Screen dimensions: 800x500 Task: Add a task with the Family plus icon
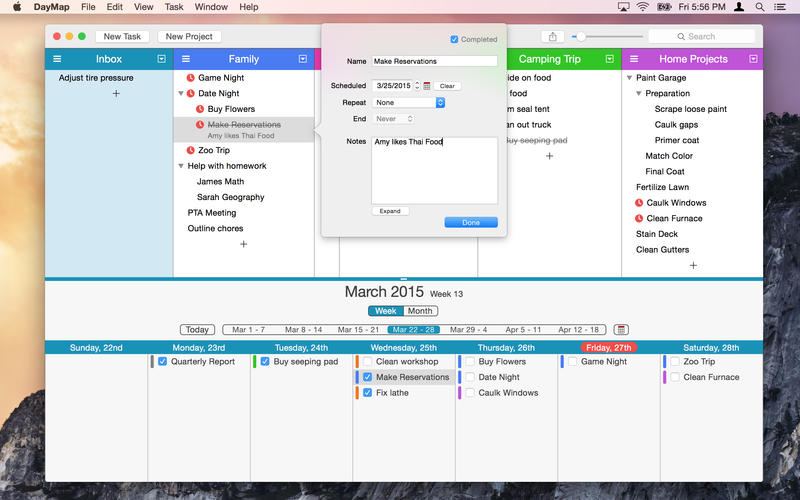coord(243,244)
